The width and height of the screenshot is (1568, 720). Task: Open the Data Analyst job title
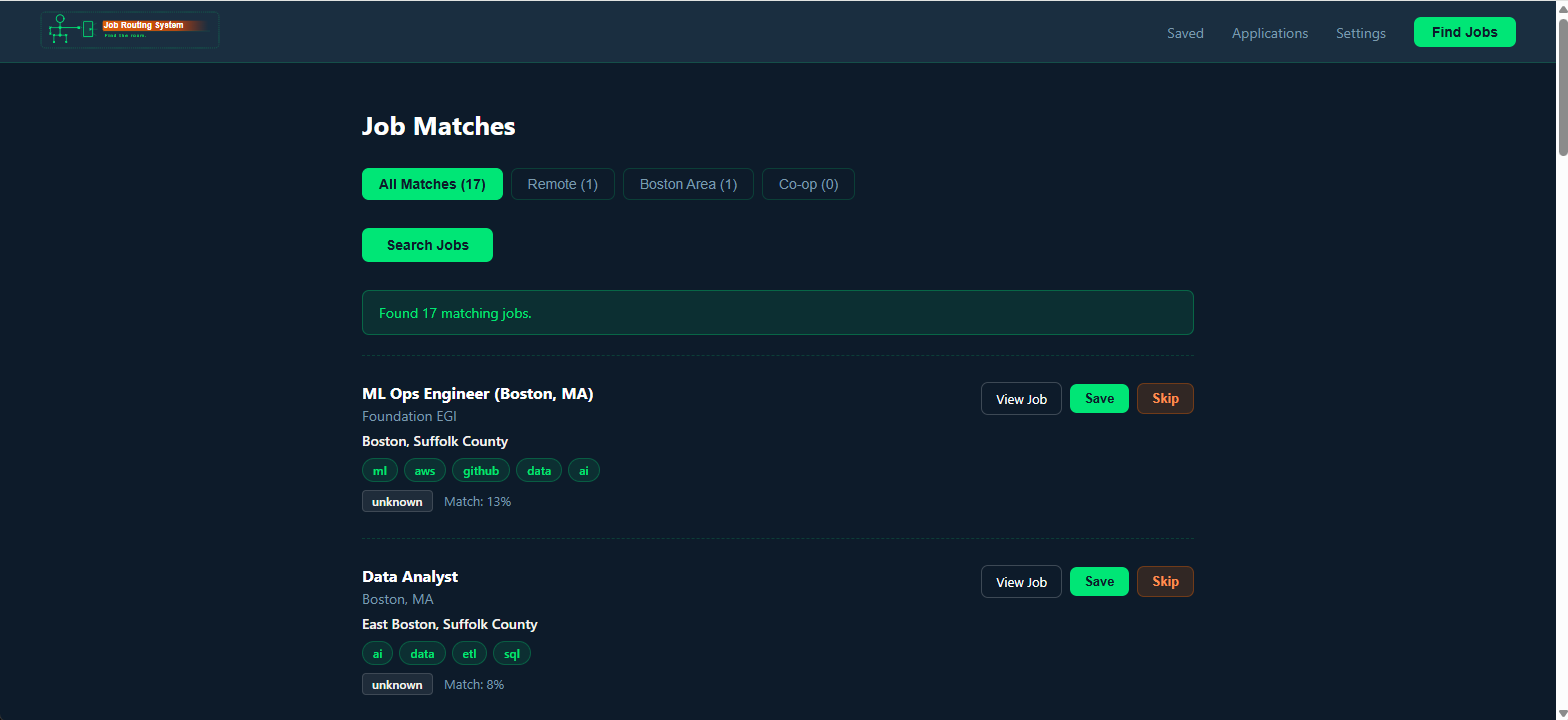coord(410,577)
